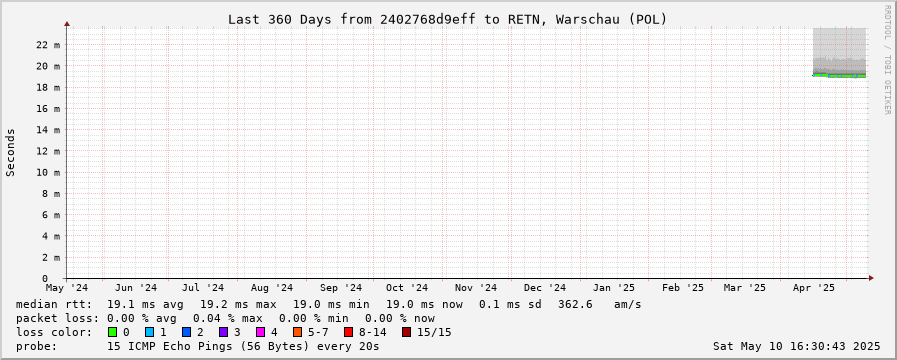
Task: Click the light blue loss color 1 swatch
Action: (x=149, y=332)
